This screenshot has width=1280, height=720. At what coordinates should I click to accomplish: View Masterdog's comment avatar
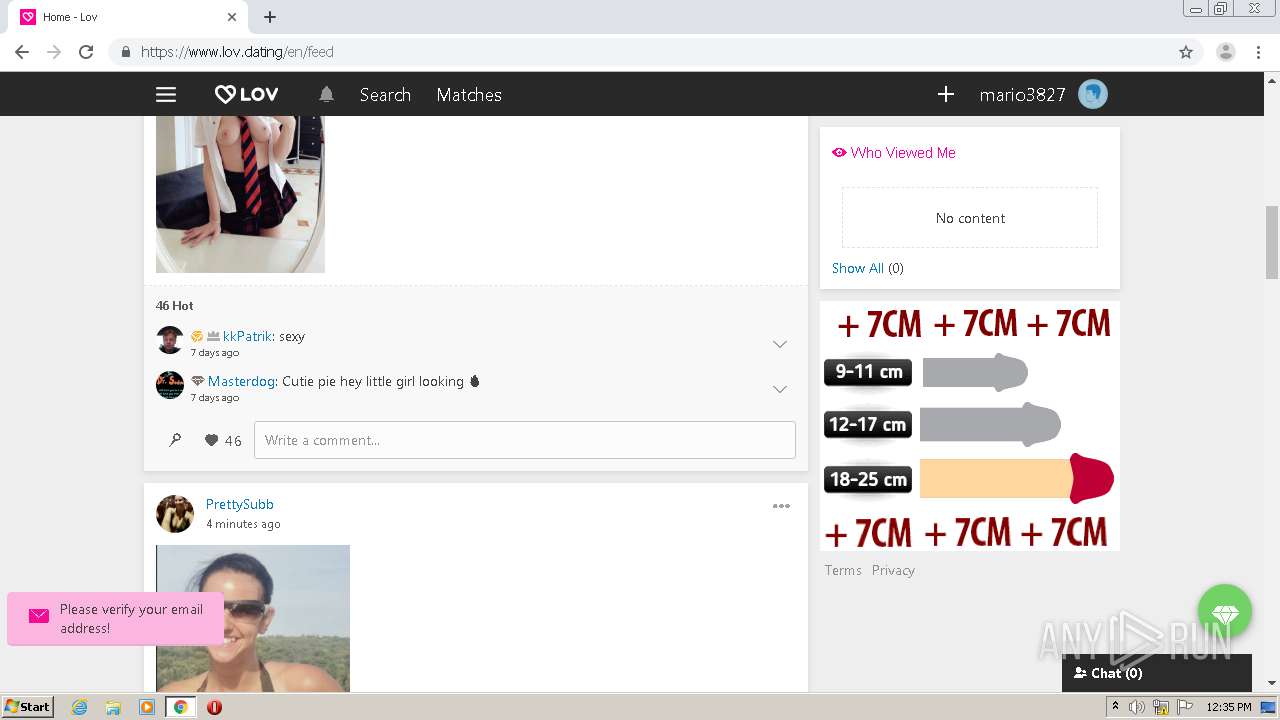170,385
